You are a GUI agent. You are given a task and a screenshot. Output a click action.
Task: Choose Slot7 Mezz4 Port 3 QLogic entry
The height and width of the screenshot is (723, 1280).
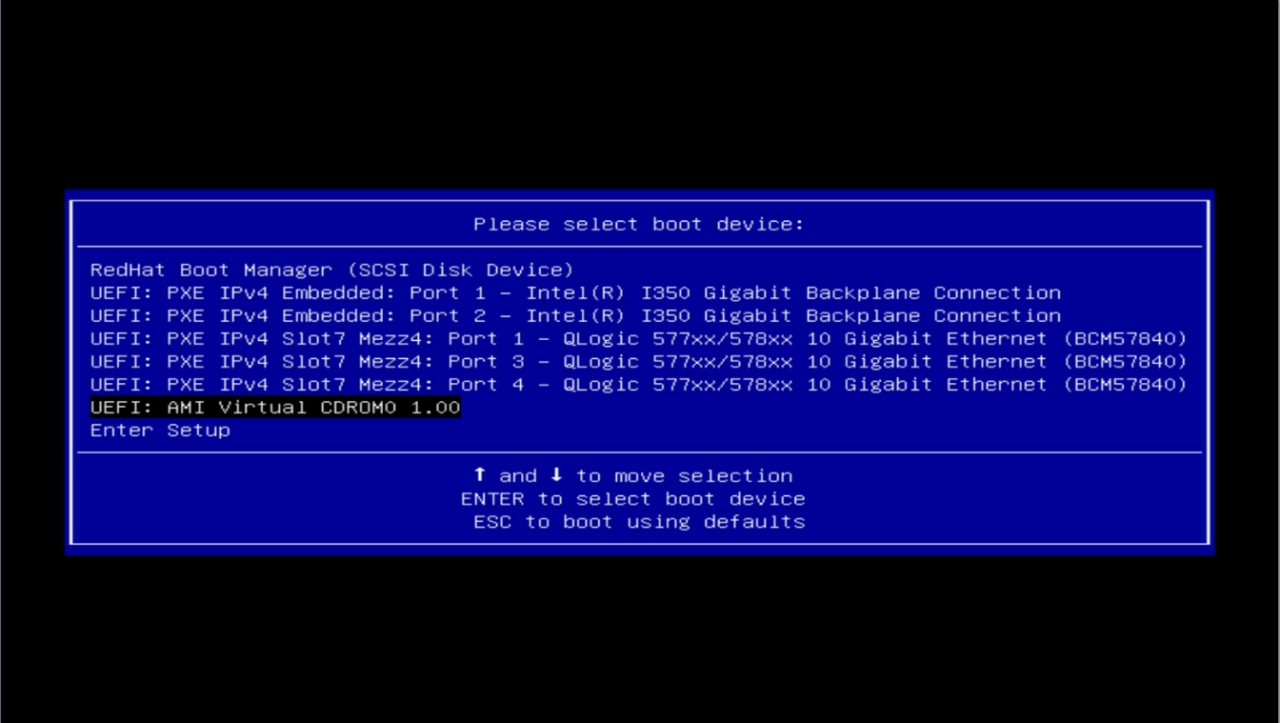(638, 362)
